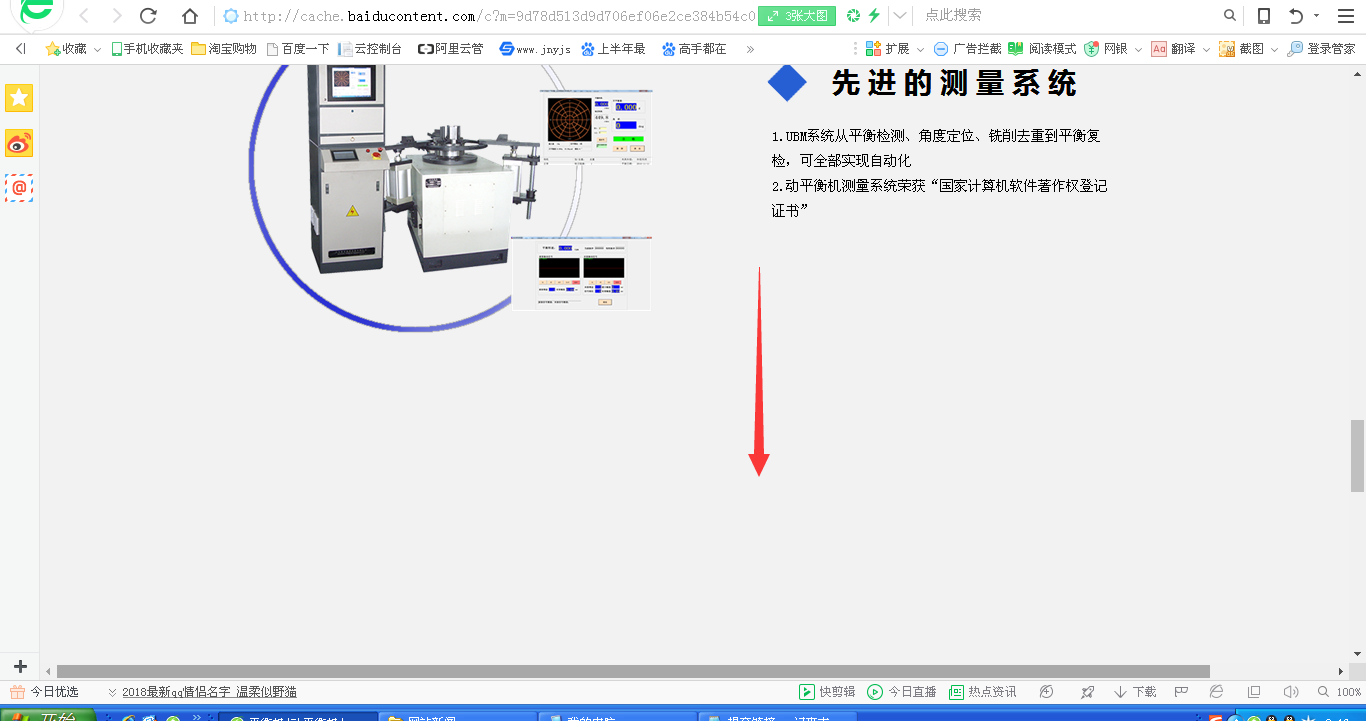Expand the 扩展 dropdown arrow
The height and width of the screenshot is (721, 1366).
pos(919,49)
